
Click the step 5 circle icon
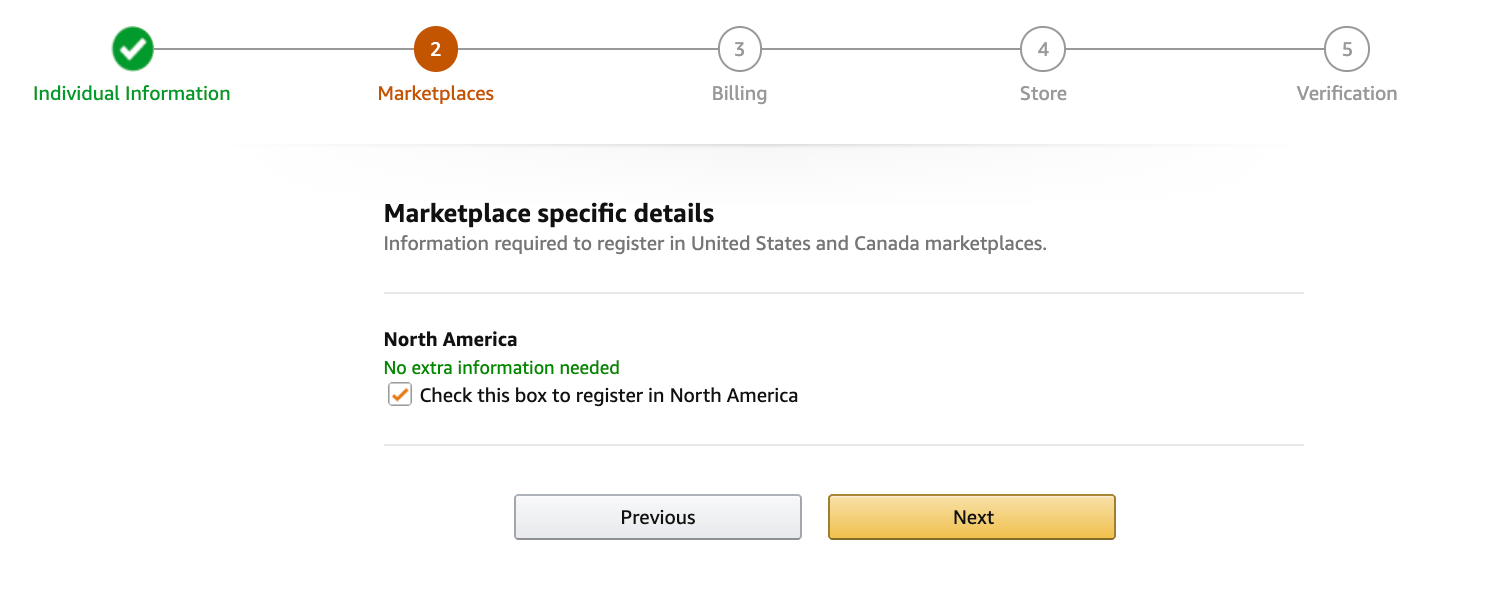1346,49
